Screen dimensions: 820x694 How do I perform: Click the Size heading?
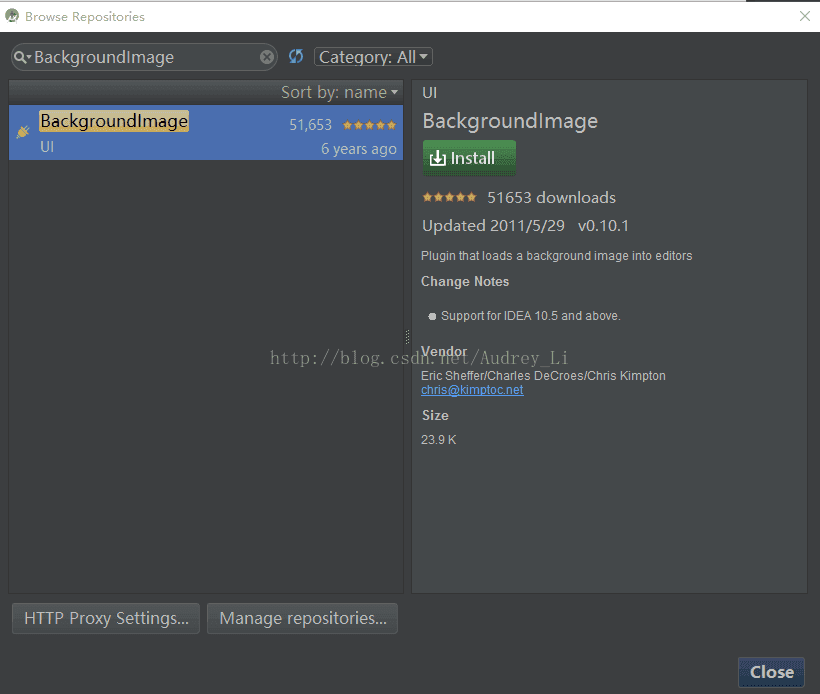point(435,415)
